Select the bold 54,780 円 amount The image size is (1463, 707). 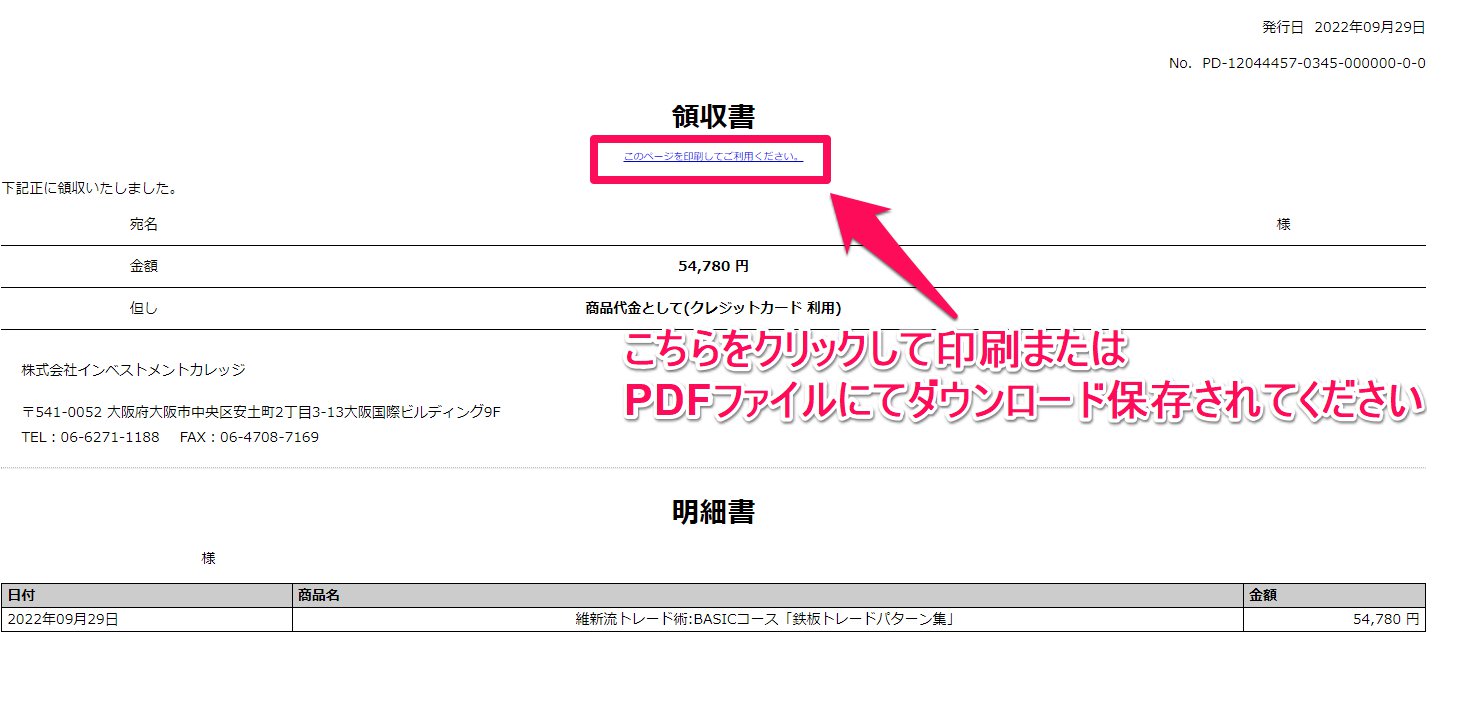pyautogui.click(x=713, y=266)
